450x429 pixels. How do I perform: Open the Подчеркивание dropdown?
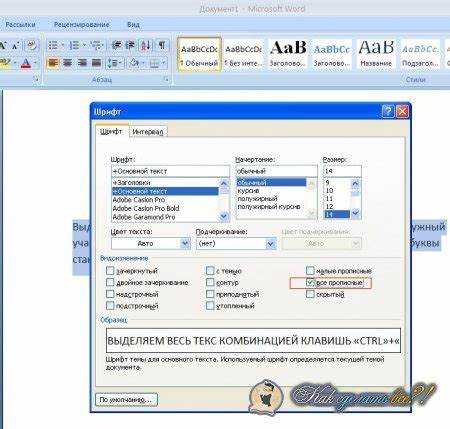(x=271, y=244)
